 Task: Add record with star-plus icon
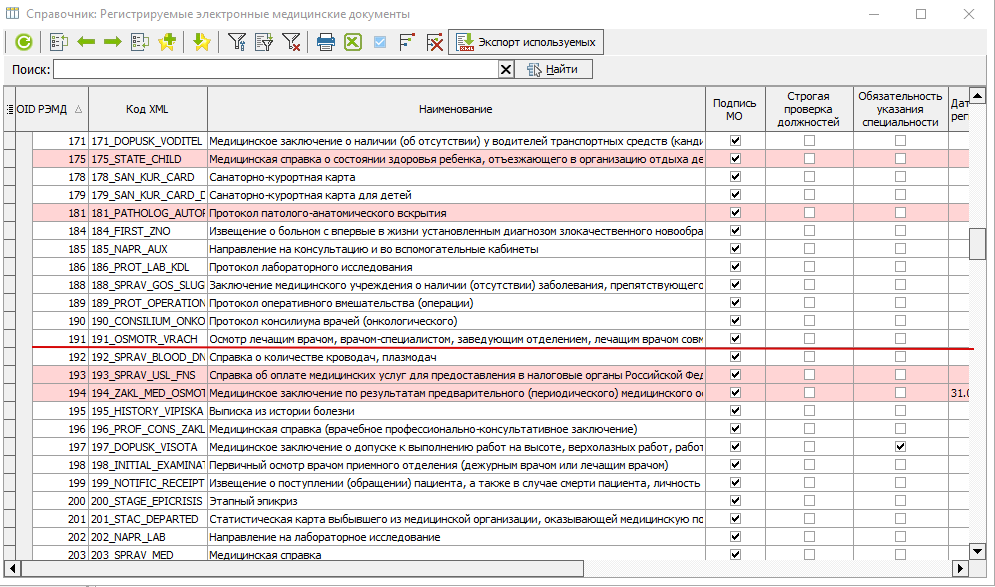coord(168,43)
